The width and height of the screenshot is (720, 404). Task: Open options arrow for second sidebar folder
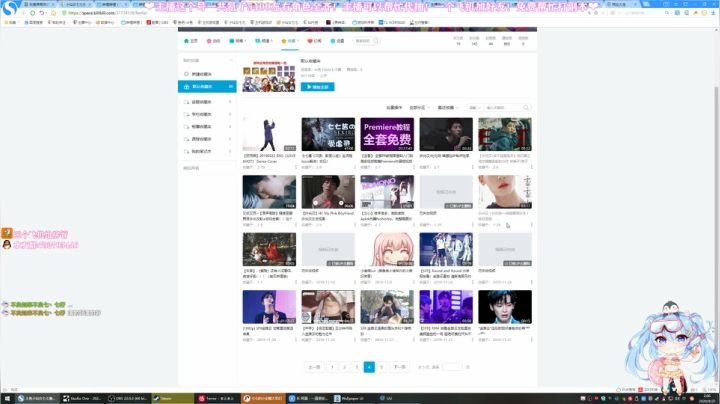click(x=230, y=102)
